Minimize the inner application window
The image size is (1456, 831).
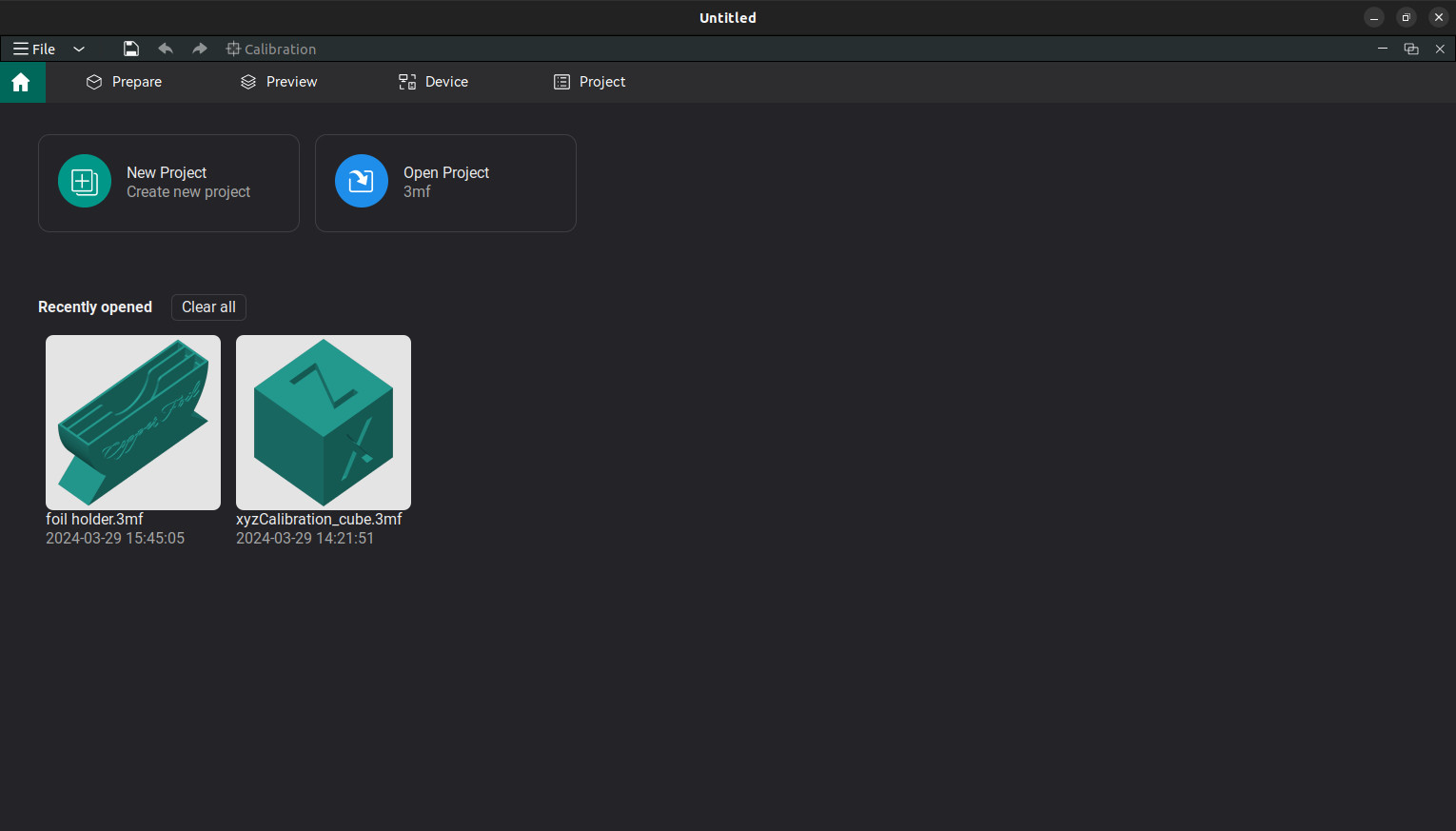(x=1383, y=49)
